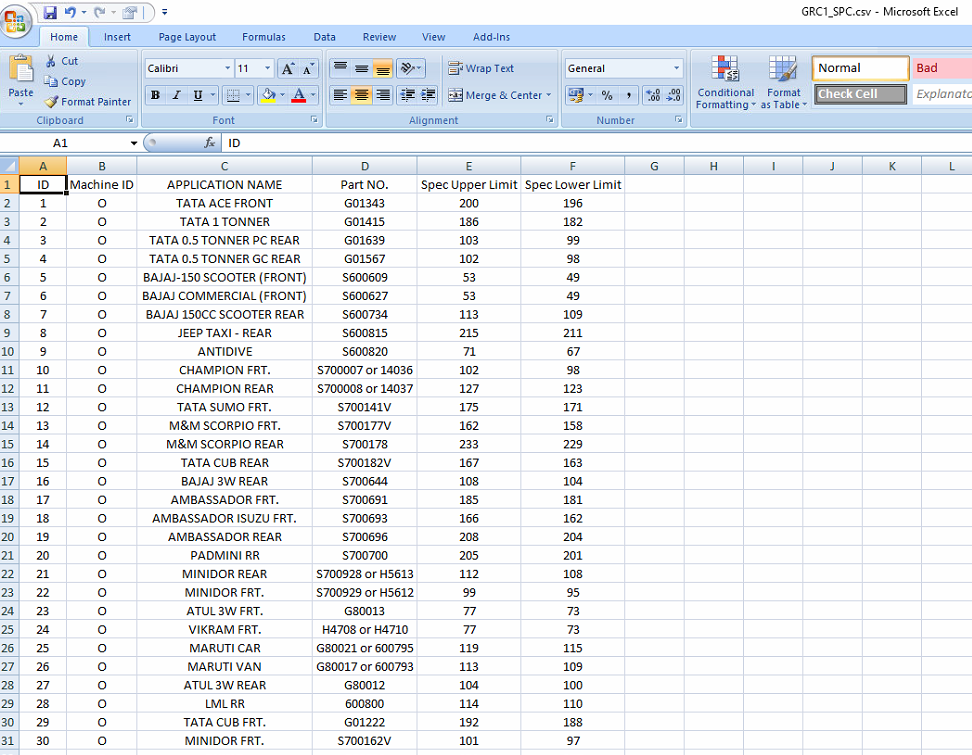
Task: Open the font name dropdown showing Calibri
Action: click(x=227, y=69)
